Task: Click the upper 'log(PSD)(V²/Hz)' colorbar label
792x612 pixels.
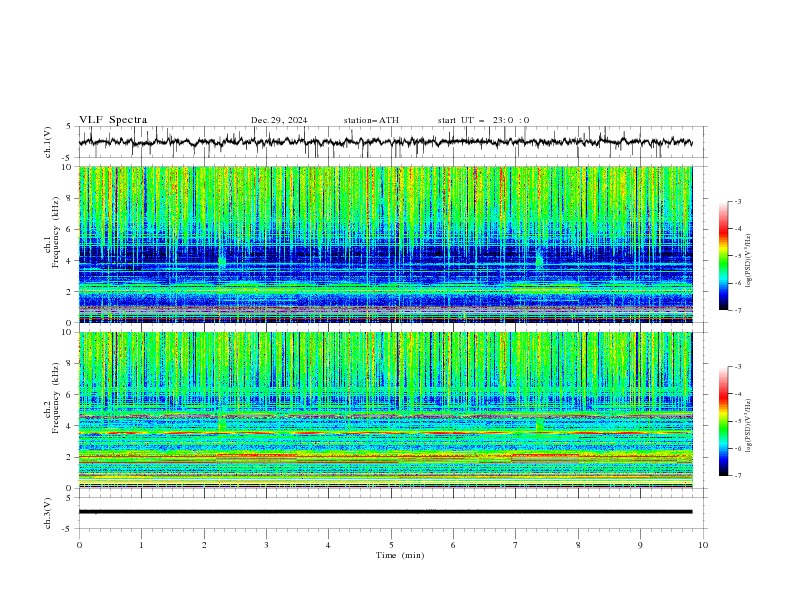Action: click(749, 261)
